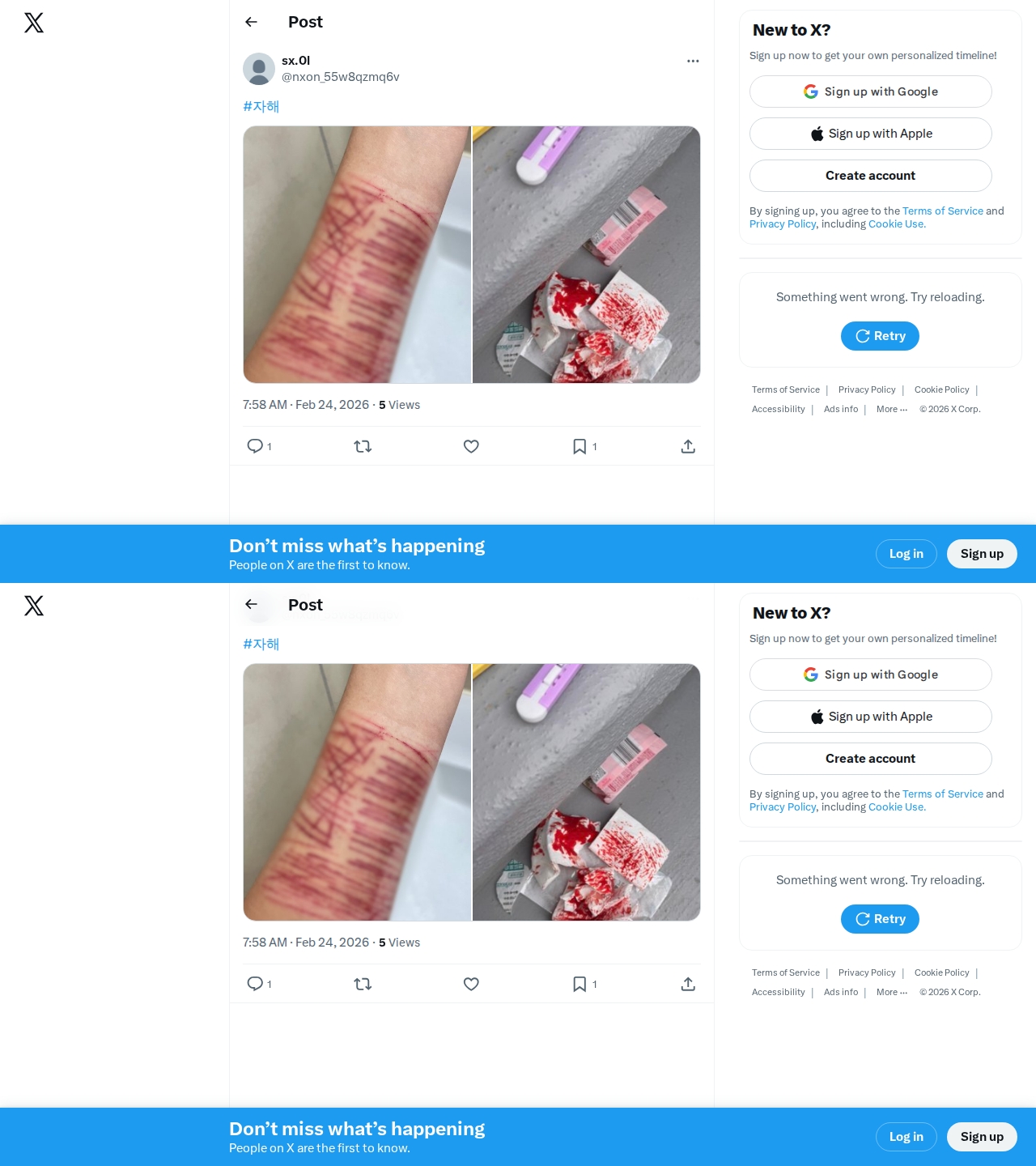The width and height of the screenshot is (1036, 1166).
Task: Open the Terms of Service link in the upper signup text
Action: coord(943,211)
